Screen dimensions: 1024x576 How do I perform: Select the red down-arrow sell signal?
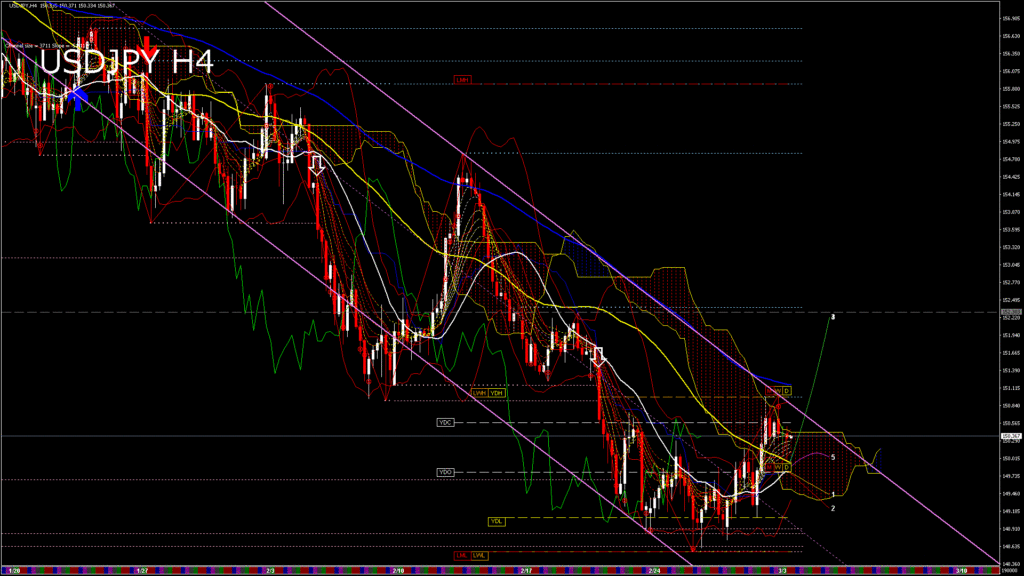149,48
